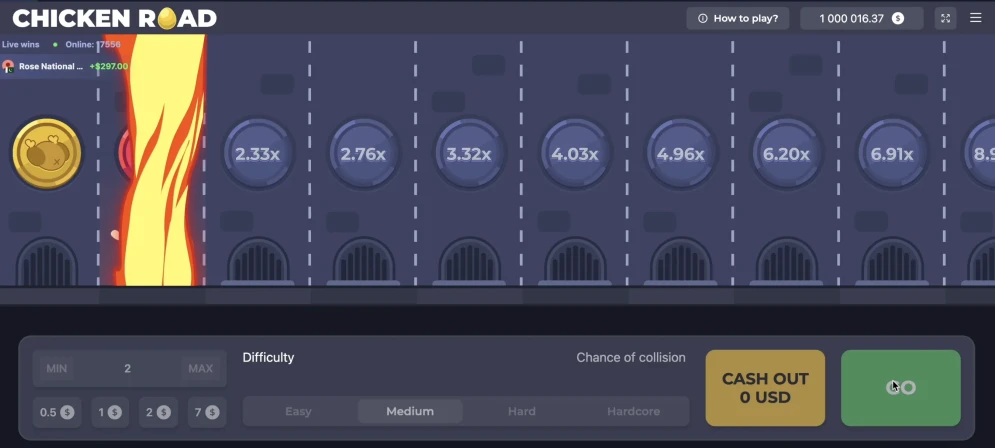Screen dimensions: 995x448
Task: Click the Rose National player avatar
Action: [8, 66]
